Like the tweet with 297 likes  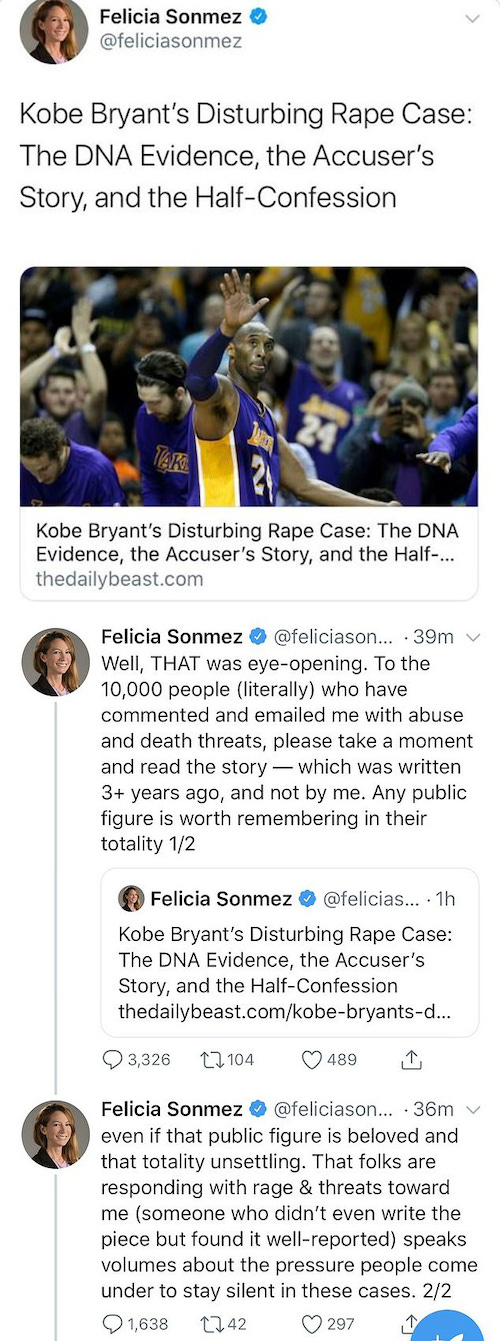[312, 1323]
